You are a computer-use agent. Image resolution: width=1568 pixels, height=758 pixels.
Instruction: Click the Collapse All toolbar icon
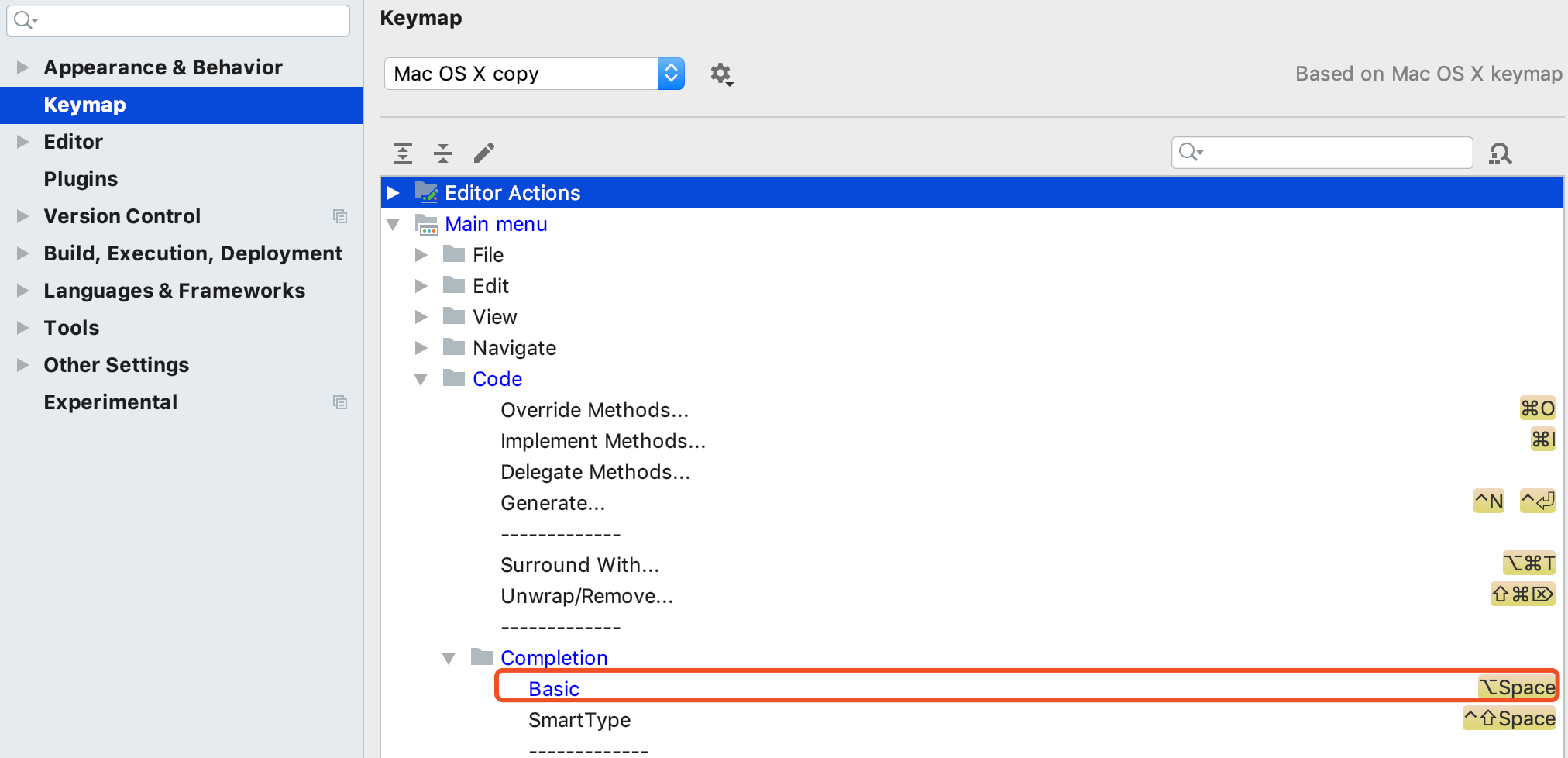(443, 153)
